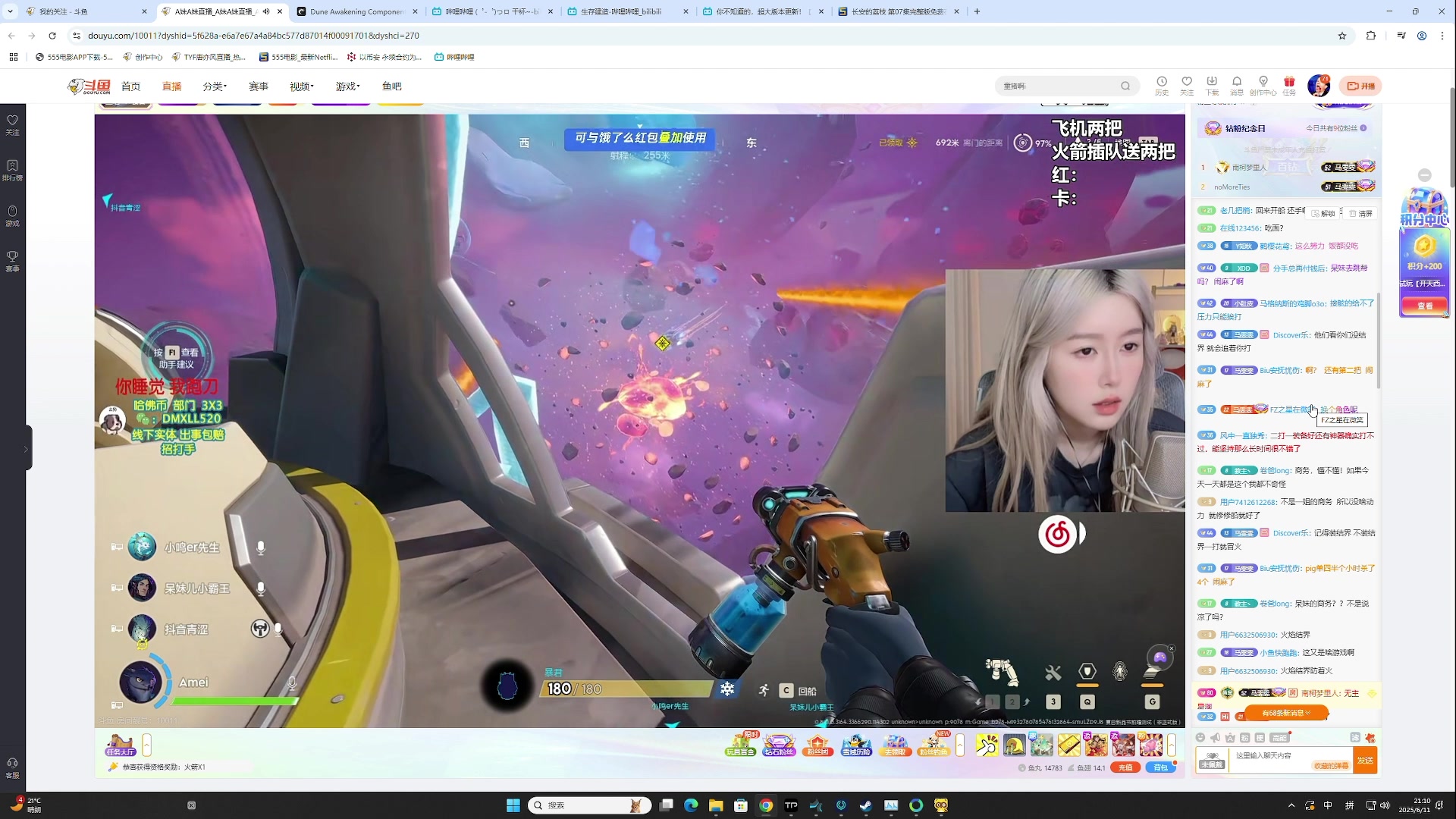Click the browser address bar URL

click(x=253, y=36)
